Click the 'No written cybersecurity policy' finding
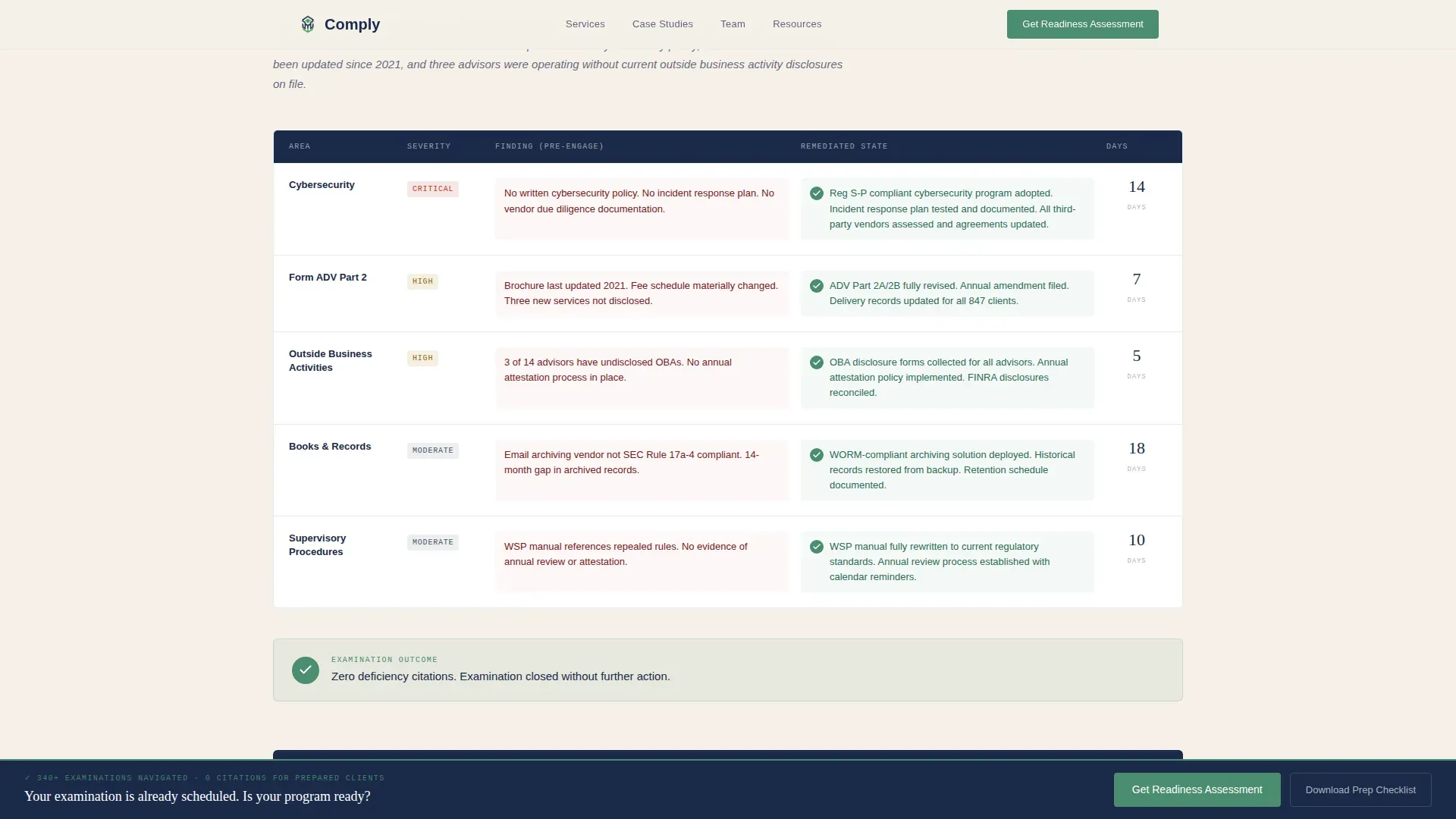This screenshot has height=819, width=1456. (x=642, y=209)
